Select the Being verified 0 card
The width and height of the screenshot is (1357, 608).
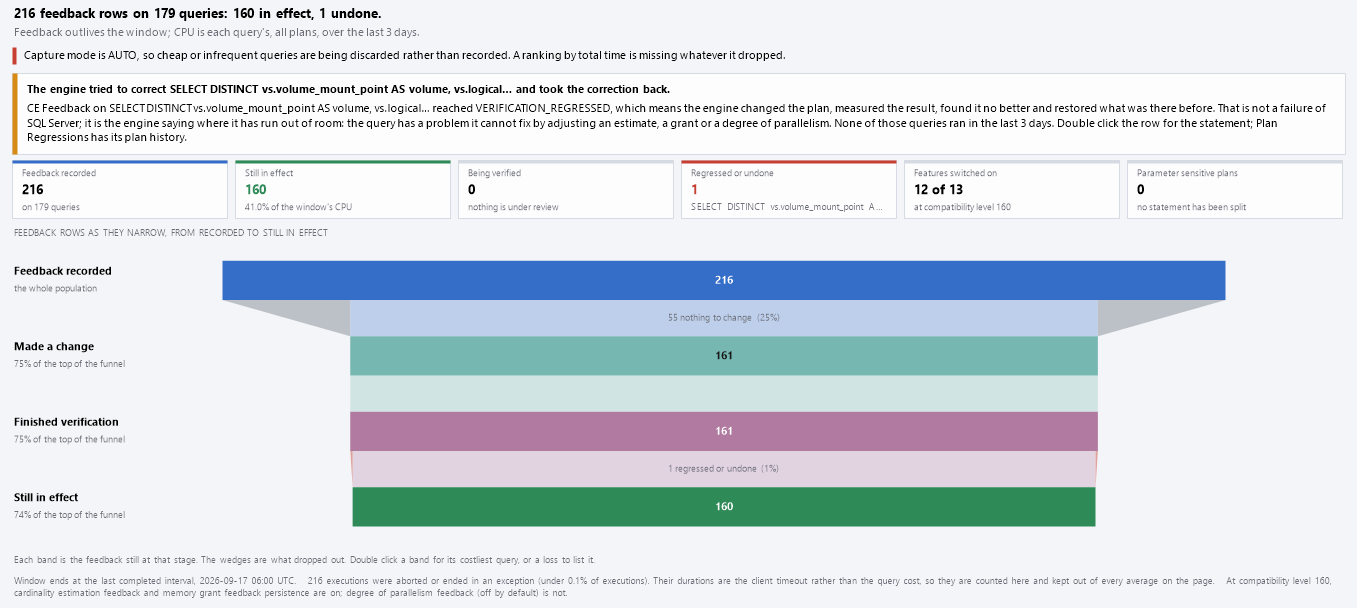(x=566, y=189)
